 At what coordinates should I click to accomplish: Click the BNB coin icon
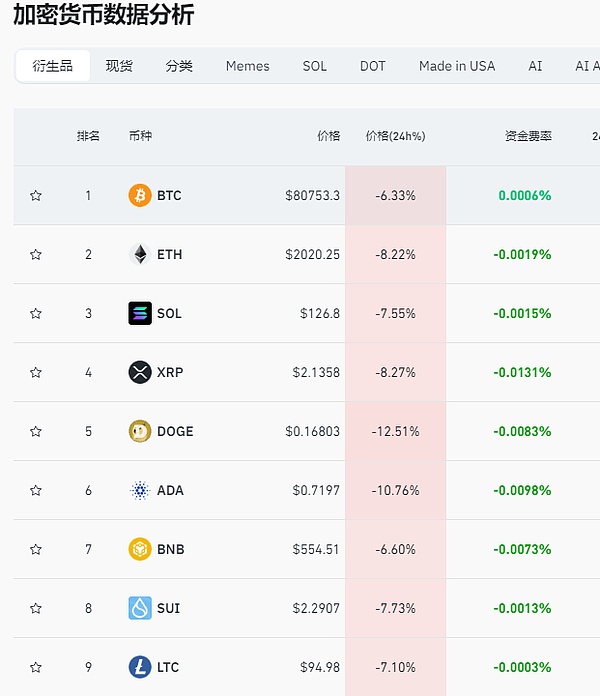coord(140,549)
